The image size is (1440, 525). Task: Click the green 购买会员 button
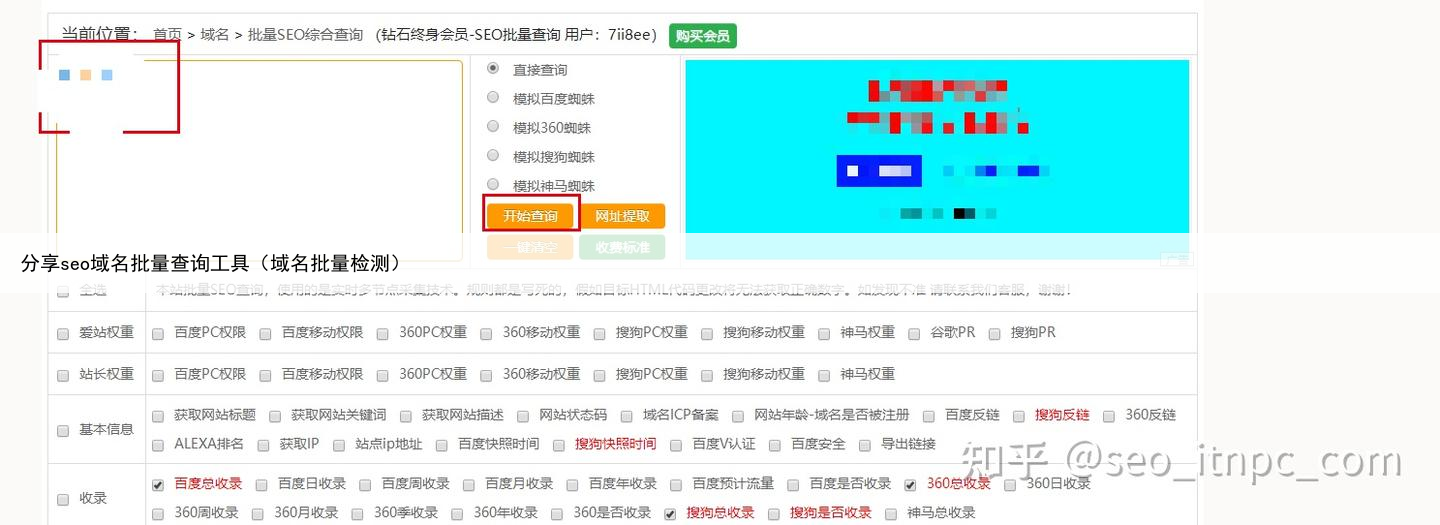pyautogui.click(x=702, y=36)
